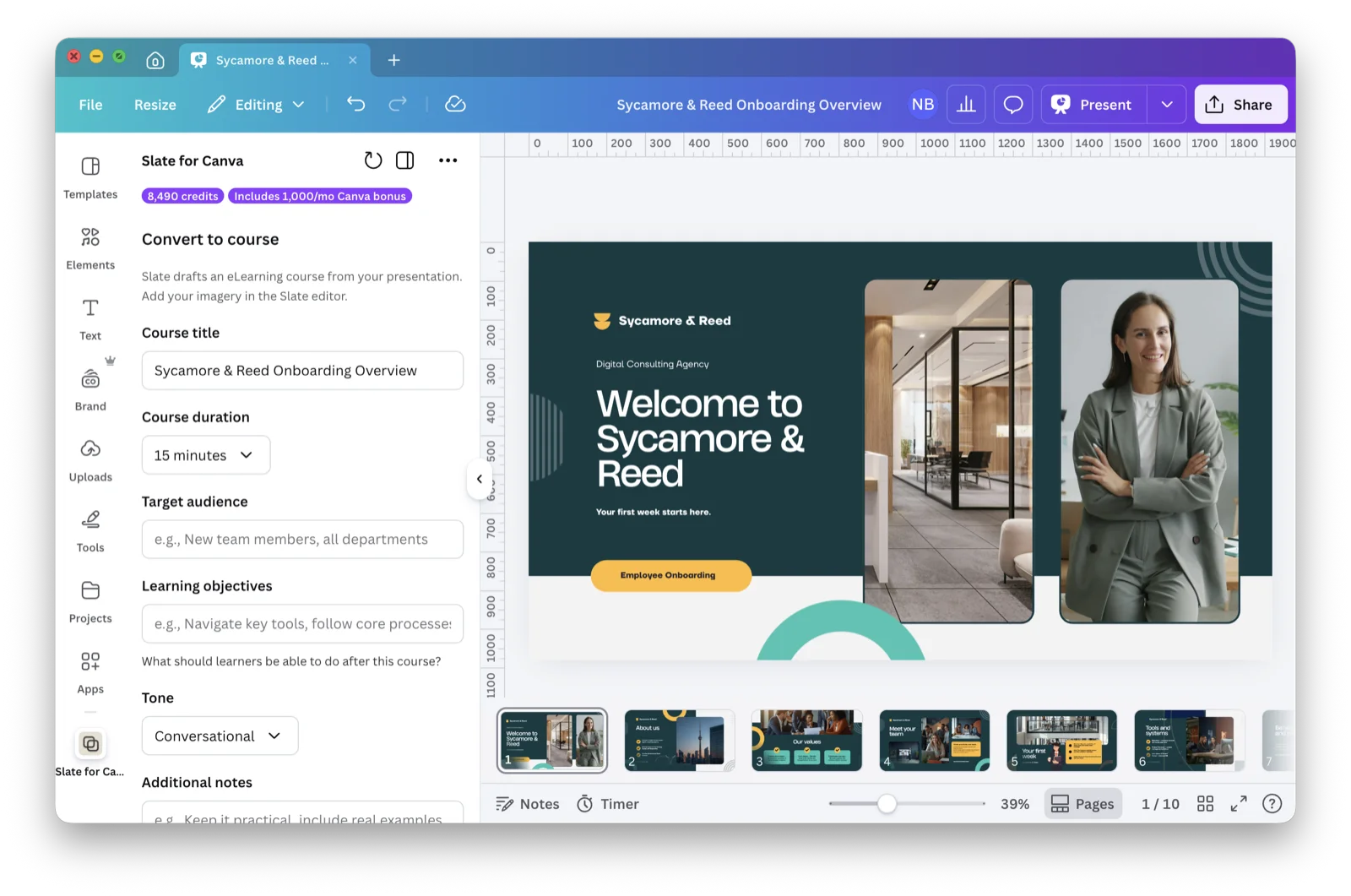This screenshot has width=1351, height=896.
Task: Collapse the side panel with arrow handle
Action: tap(479, 479)
